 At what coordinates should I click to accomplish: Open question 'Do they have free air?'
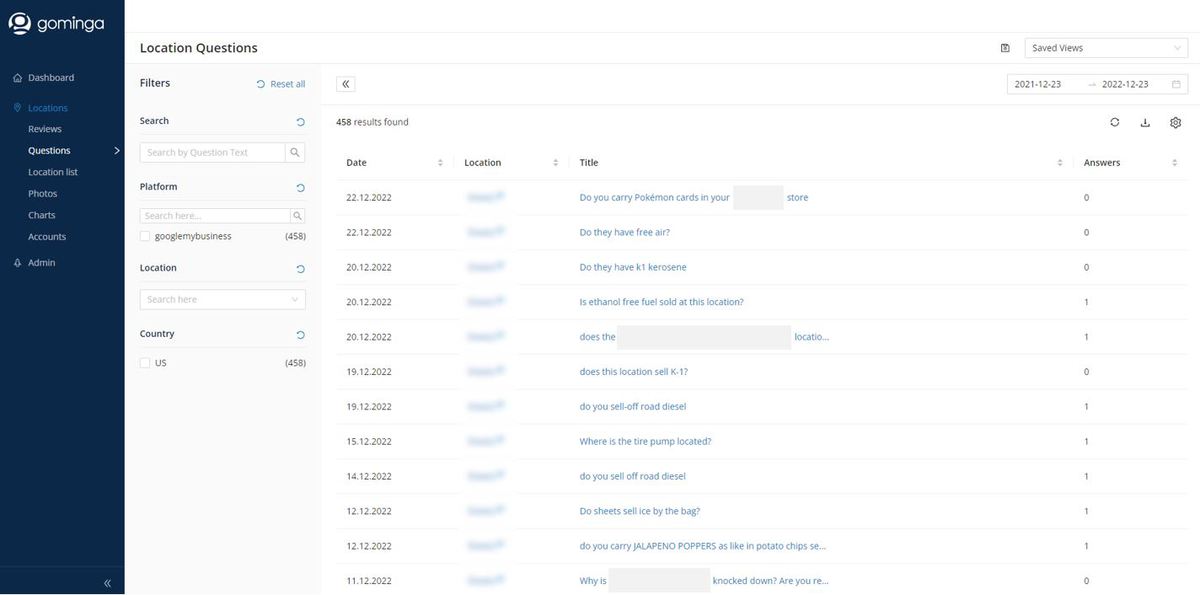point(624,232)
